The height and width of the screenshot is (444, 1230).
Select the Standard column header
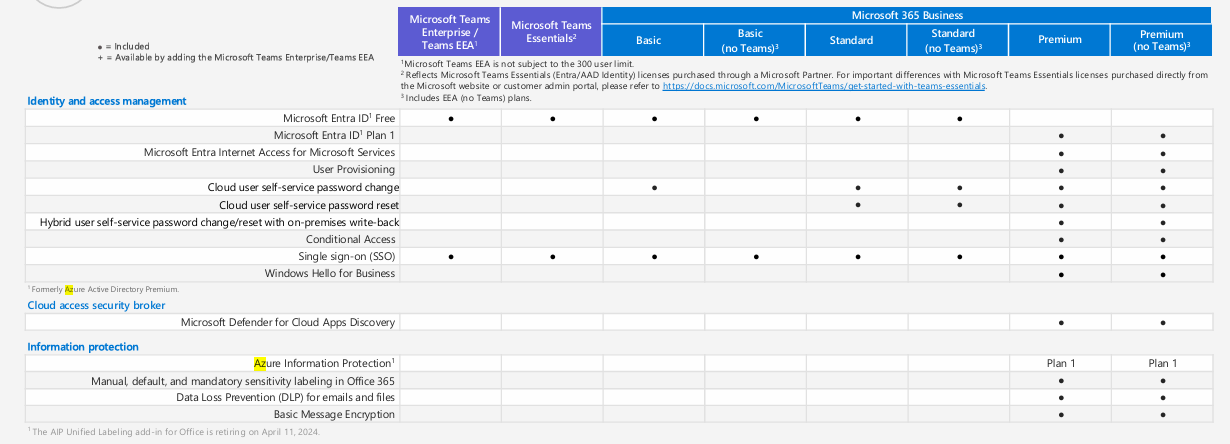click(x=857, y=40)
